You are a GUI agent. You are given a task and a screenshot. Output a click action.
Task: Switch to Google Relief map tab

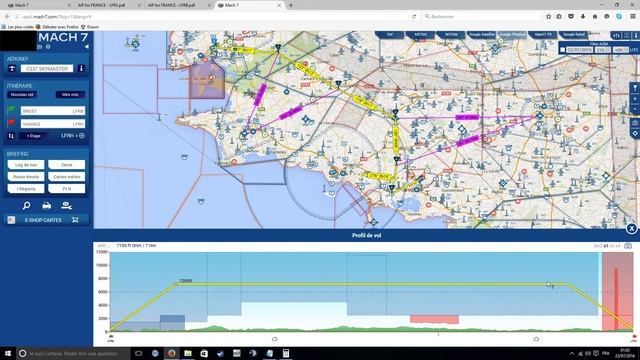pos(574,35)
